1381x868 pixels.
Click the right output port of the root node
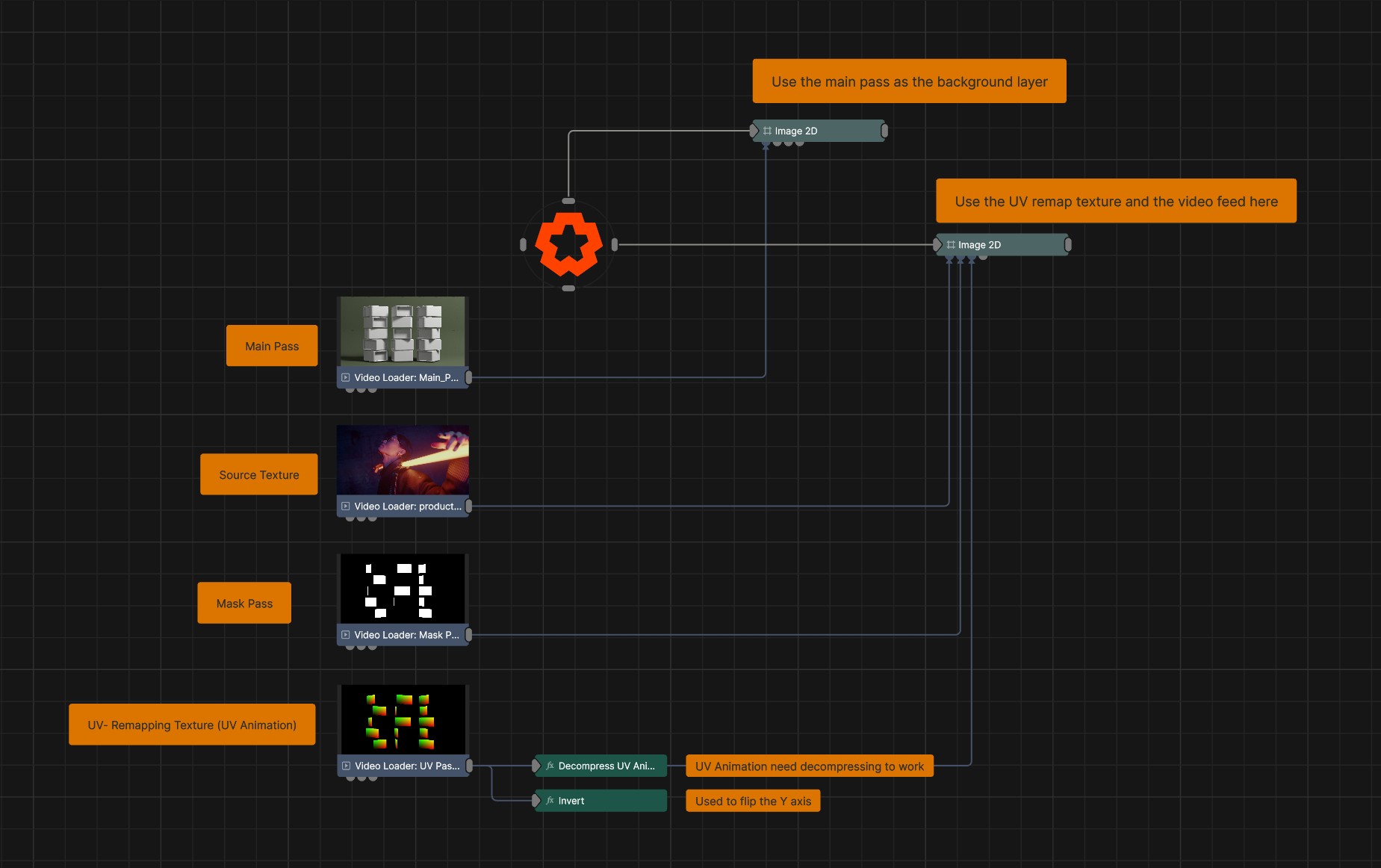(615, 244)
